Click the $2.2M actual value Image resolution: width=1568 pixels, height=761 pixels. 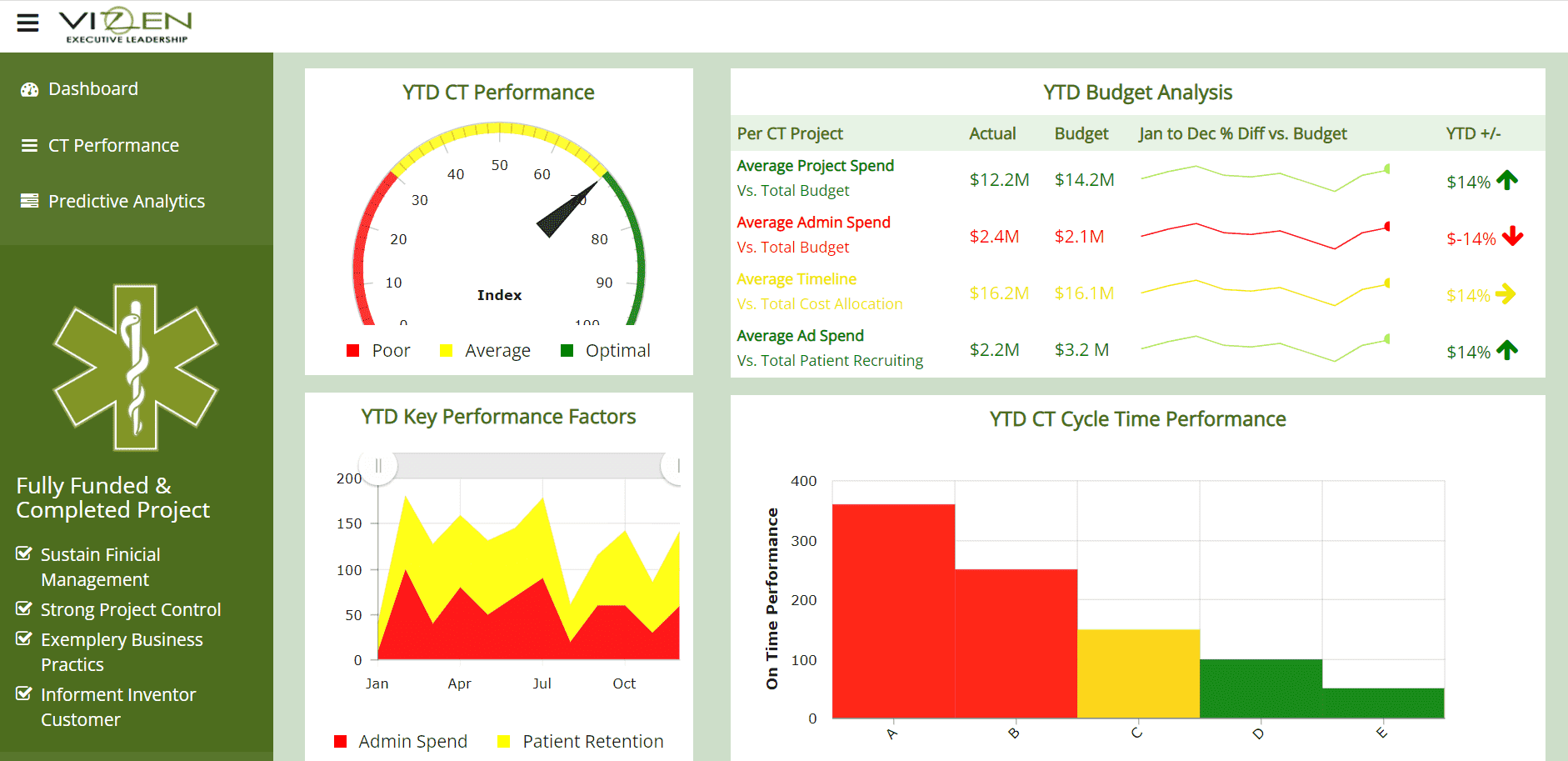coord(994,350)
